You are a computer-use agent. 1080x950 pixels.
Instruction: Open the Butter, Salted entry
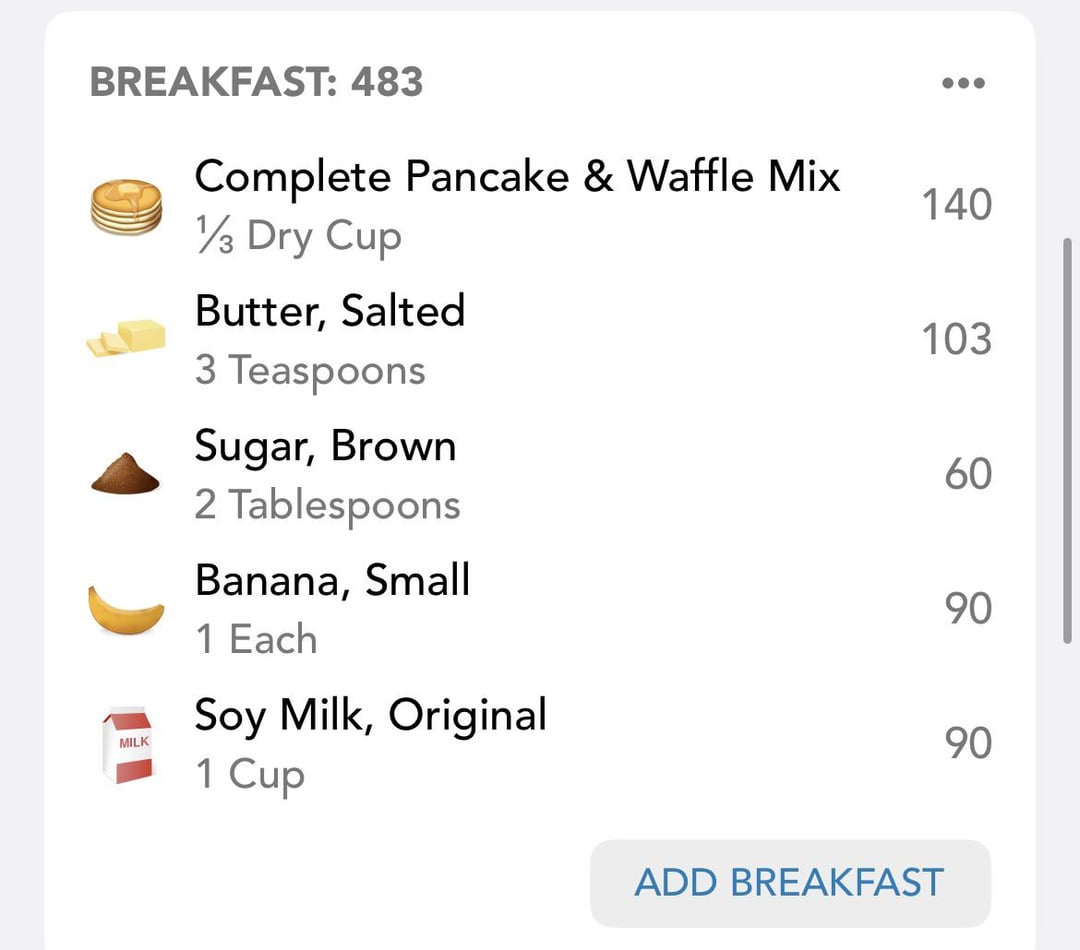[x=540, y=339]
